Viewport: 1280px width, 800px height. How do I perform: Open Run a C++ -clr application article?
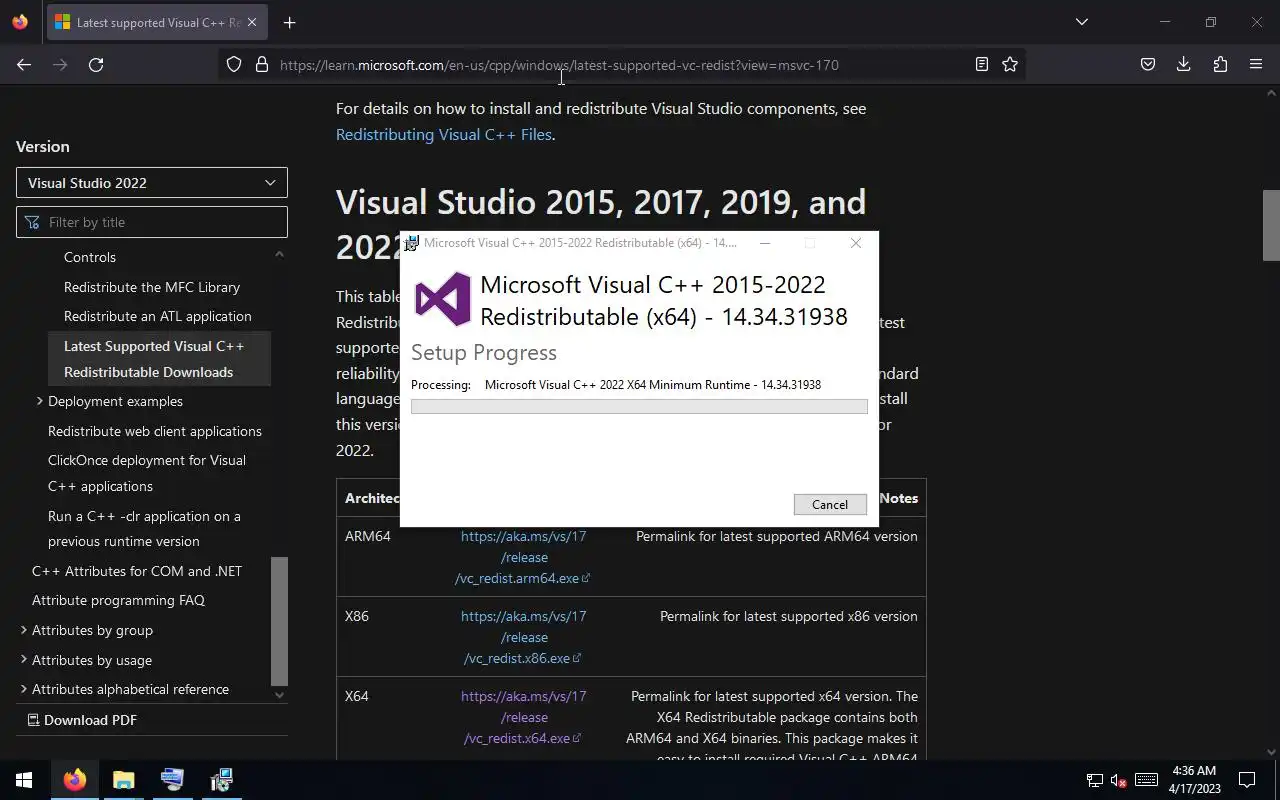click(144, 528)
